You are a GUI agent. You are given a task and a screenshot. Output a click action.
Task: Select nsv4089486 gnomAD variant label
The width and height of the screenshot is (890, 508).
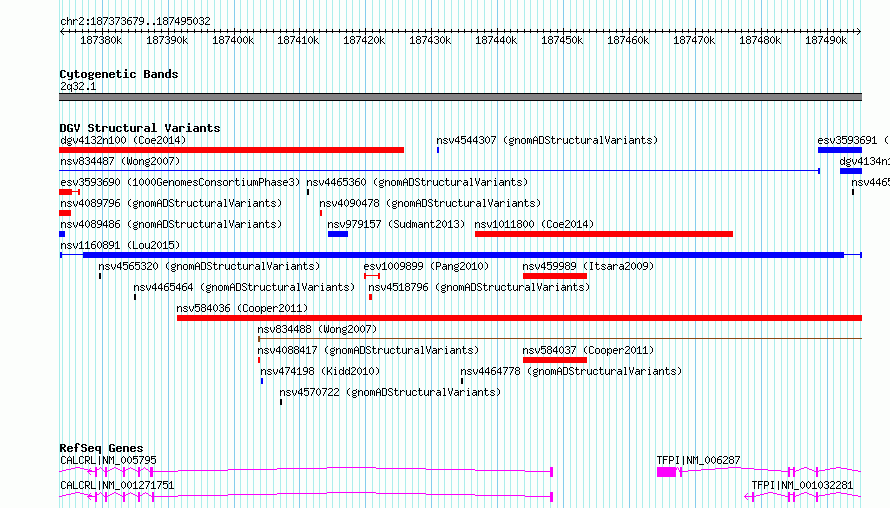coord(171,224)
